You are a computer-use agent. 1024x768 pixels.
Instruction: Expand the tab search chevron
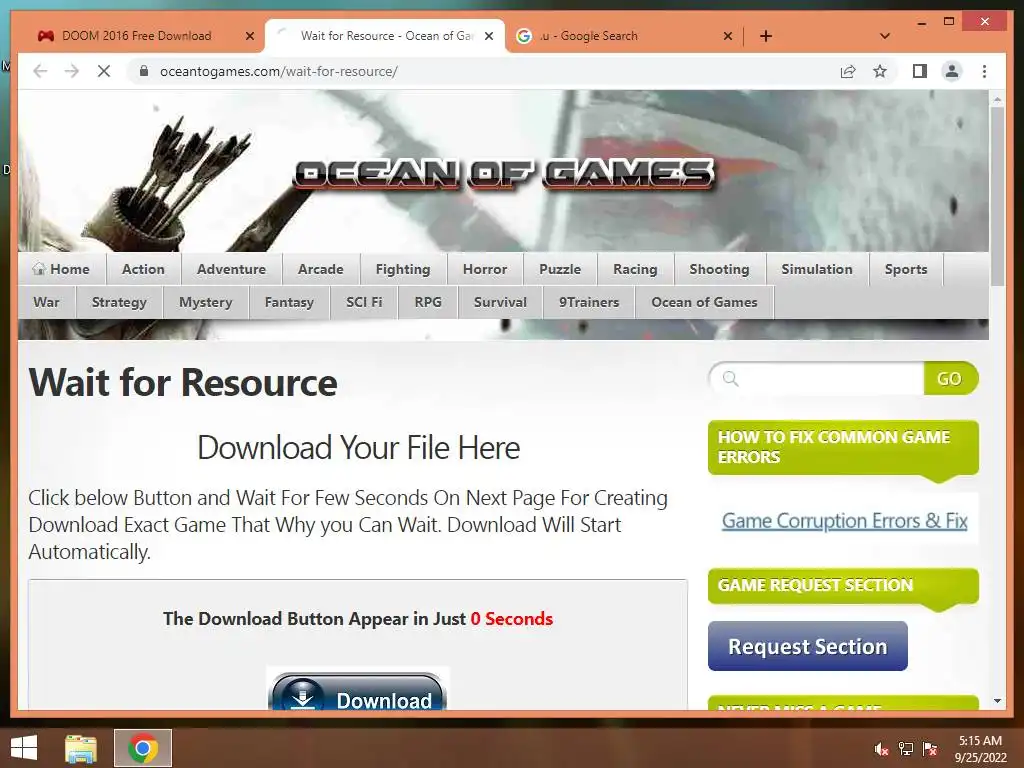tap(885, 36)
